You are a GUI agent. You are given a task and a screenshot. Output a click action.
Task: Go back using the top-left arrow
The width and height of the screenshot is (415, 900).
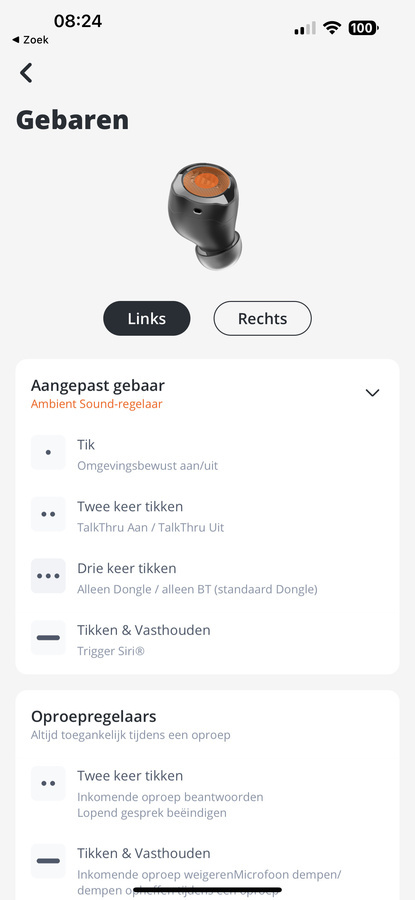pos(26,73)
